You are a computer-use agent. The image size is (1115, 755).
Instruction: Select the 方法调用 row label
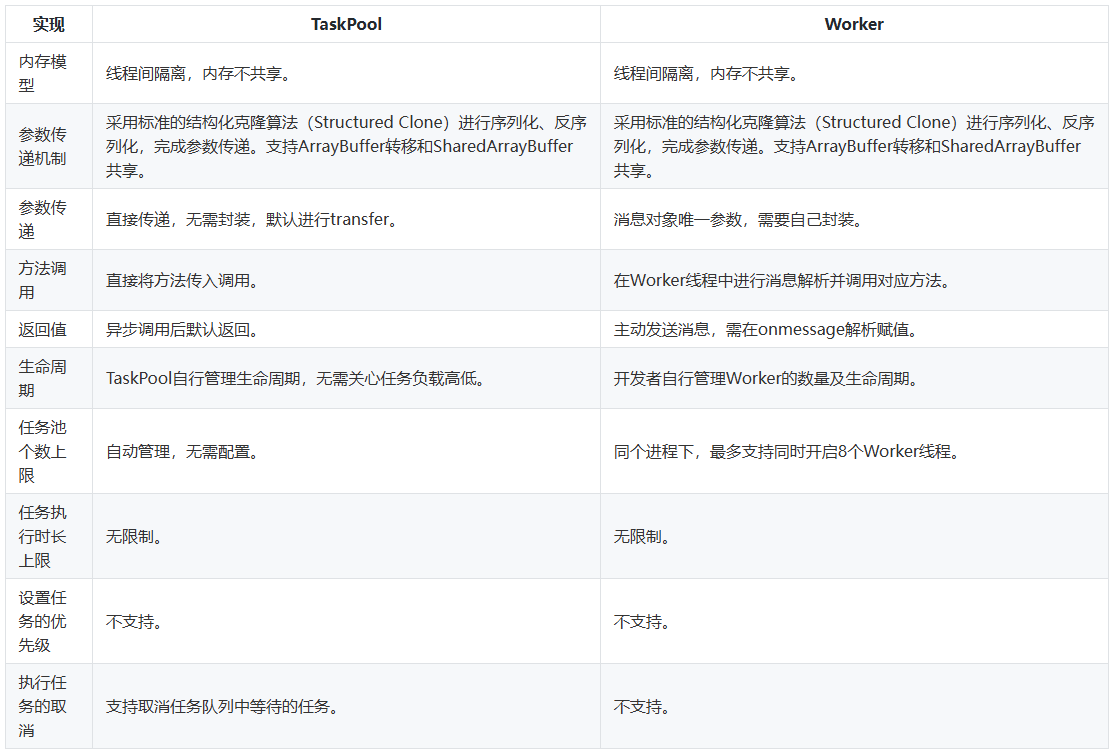[x=43, y=280]
